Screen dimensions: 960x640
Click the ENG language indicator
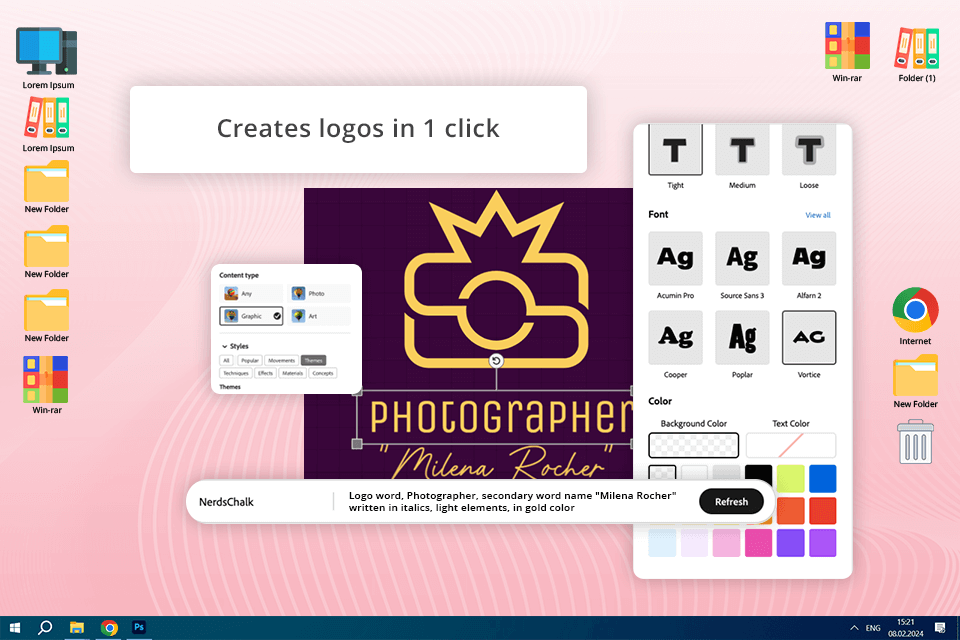873,628
